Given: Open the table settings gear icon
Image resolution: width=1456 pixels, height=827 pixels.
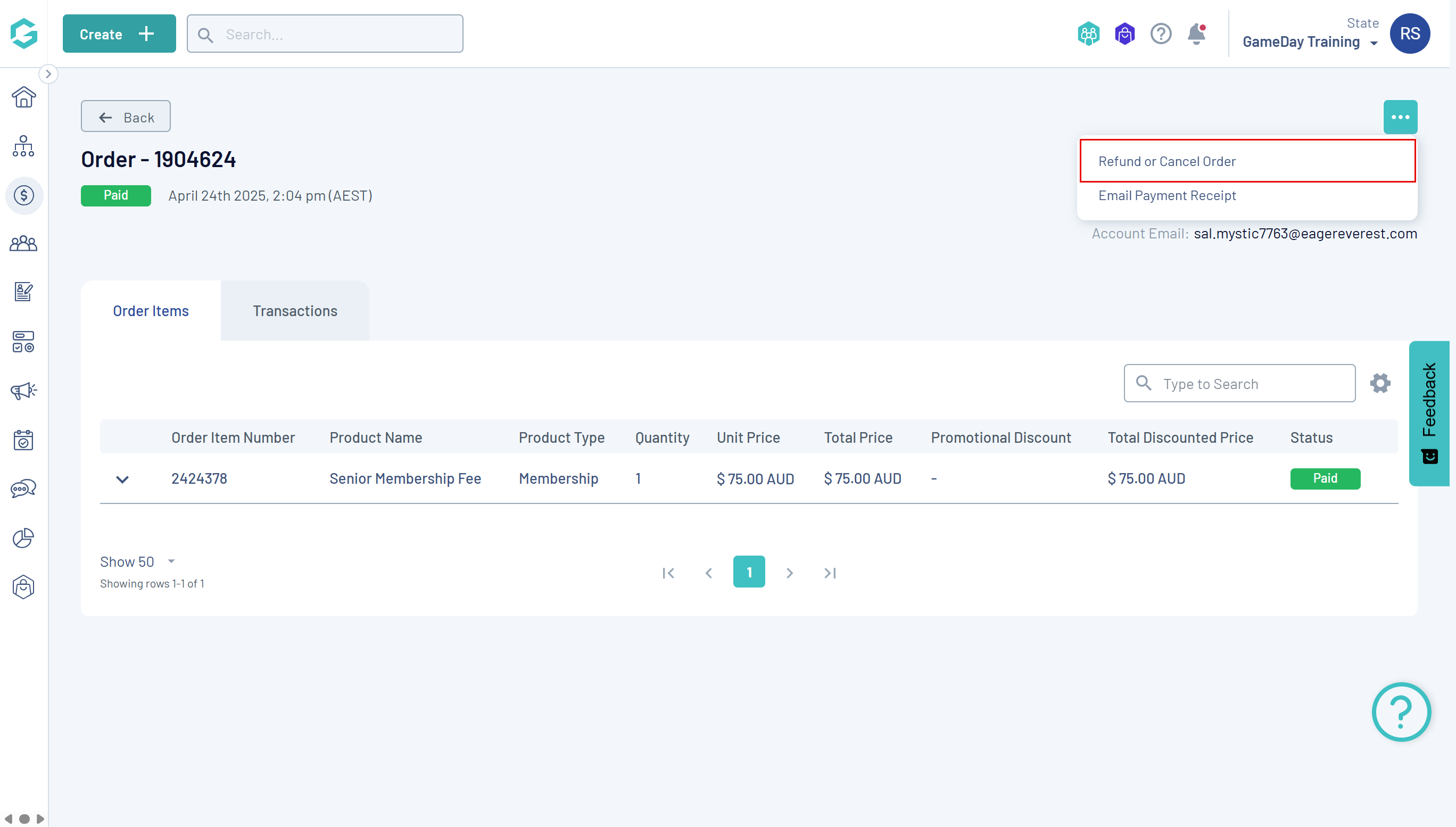Looking at the screenshot, I should (1380, 383).
